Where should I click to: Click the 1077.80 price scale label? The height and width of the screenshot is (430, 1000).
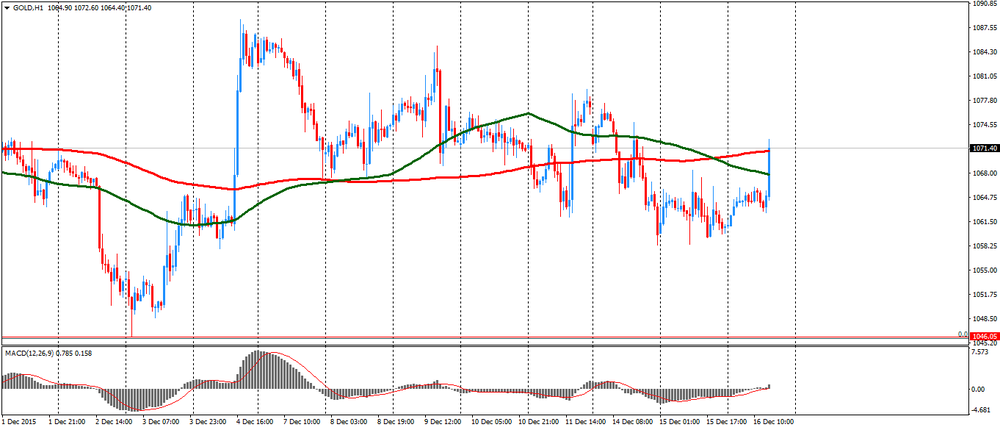point(983,100)
